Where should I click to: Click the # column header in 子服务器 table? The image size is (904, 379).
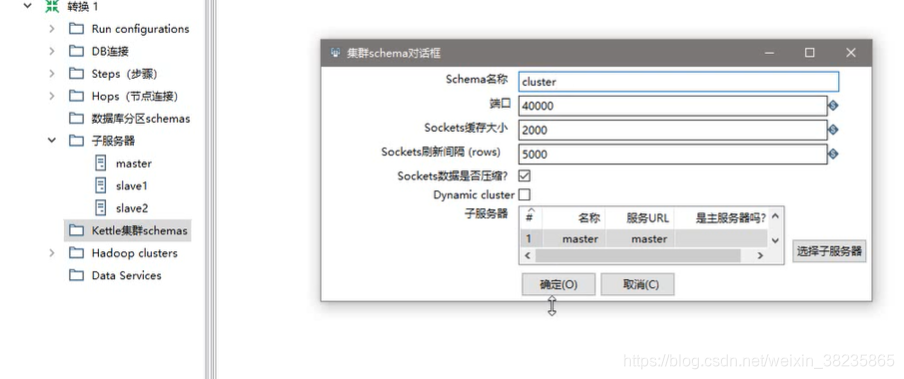point(531,218)
